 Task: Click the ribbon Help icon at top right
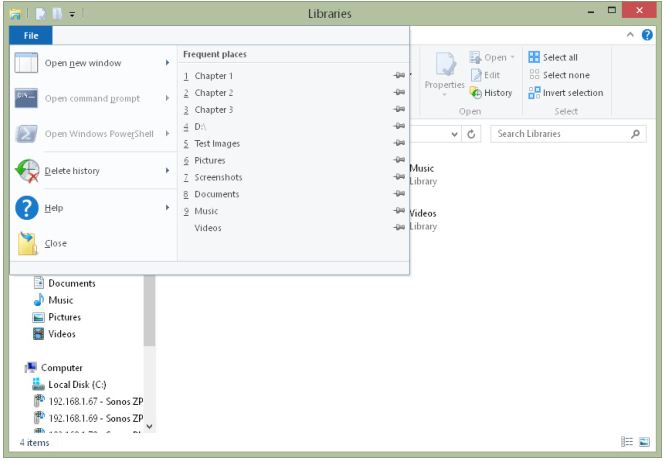coord(647,35)
